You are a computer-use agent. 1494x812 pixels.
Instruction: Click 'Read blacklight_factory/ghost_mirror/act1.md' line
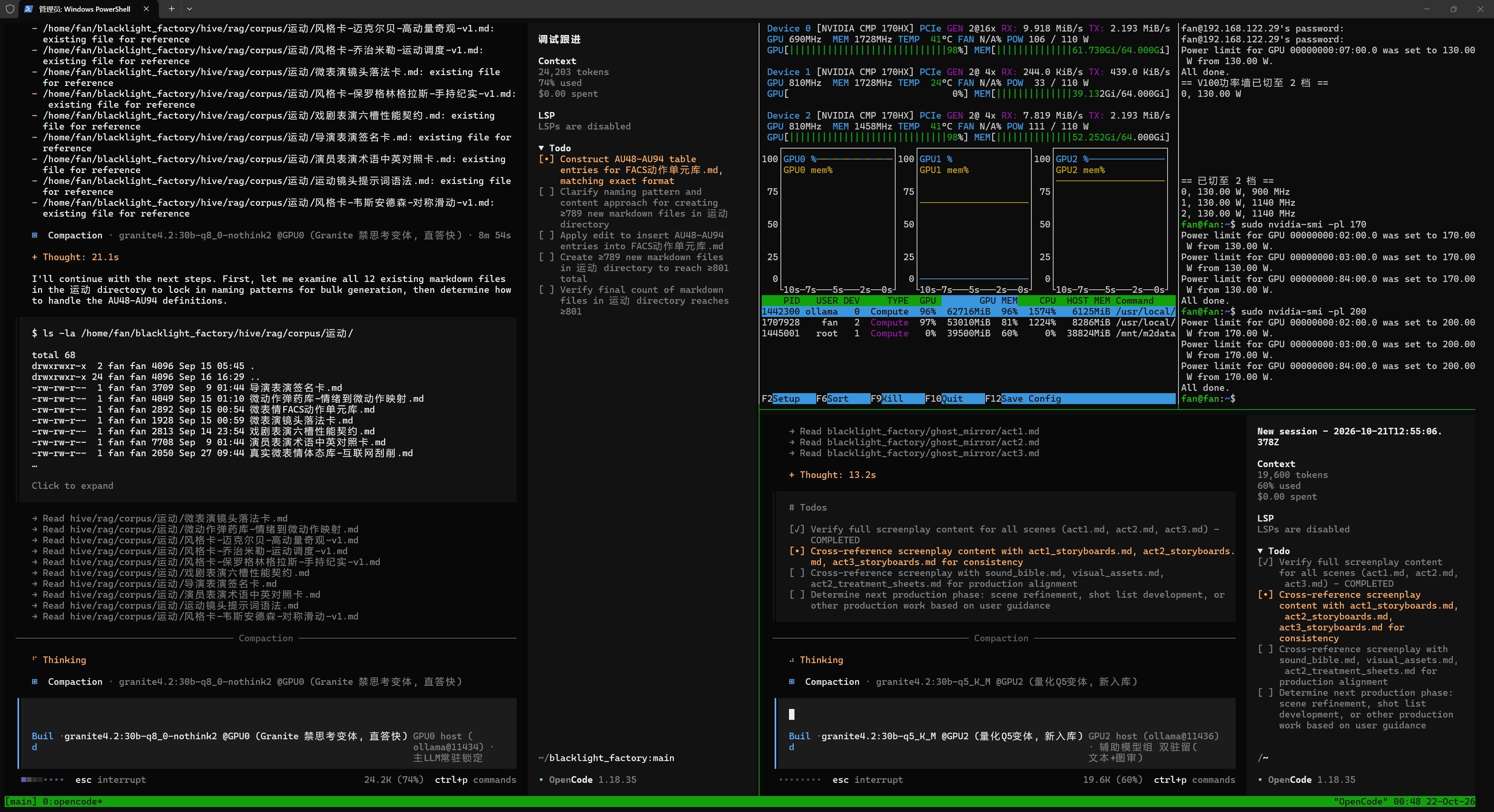click(x=914, y=431)
